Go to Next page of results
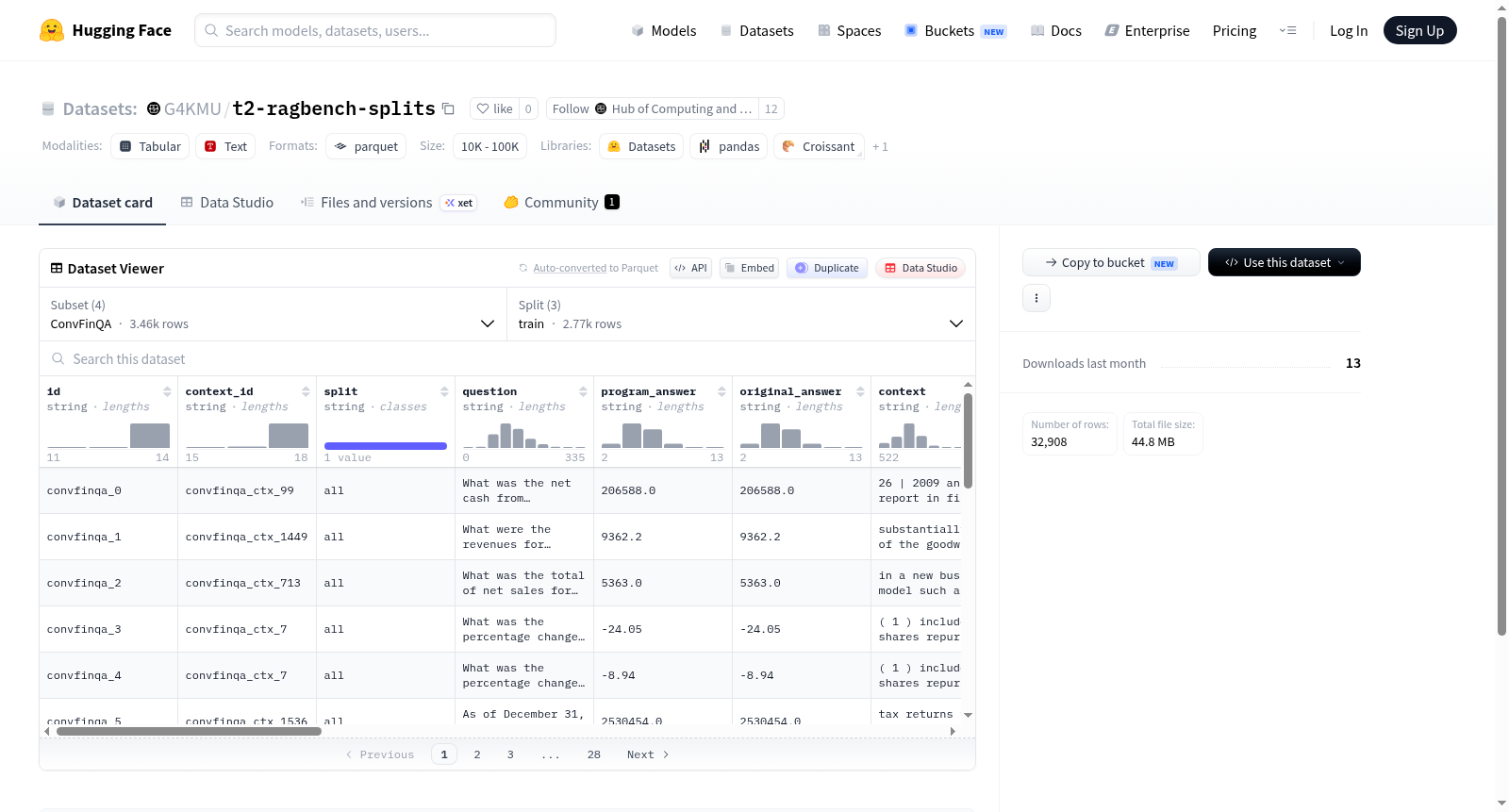 tap(648, 754)
